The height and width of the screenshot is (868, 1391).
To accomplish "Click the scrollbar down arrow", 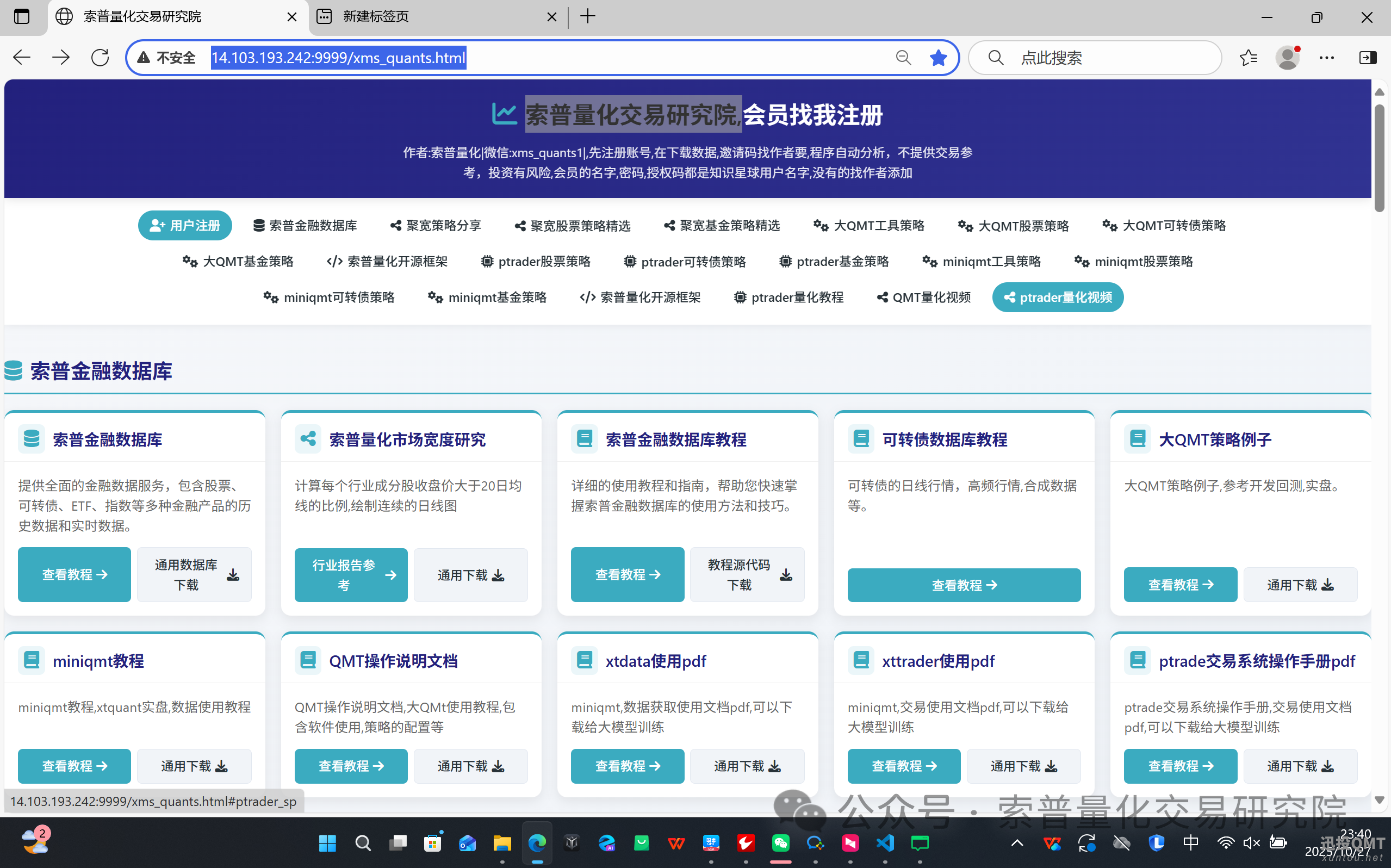I will coord(1380,799).
